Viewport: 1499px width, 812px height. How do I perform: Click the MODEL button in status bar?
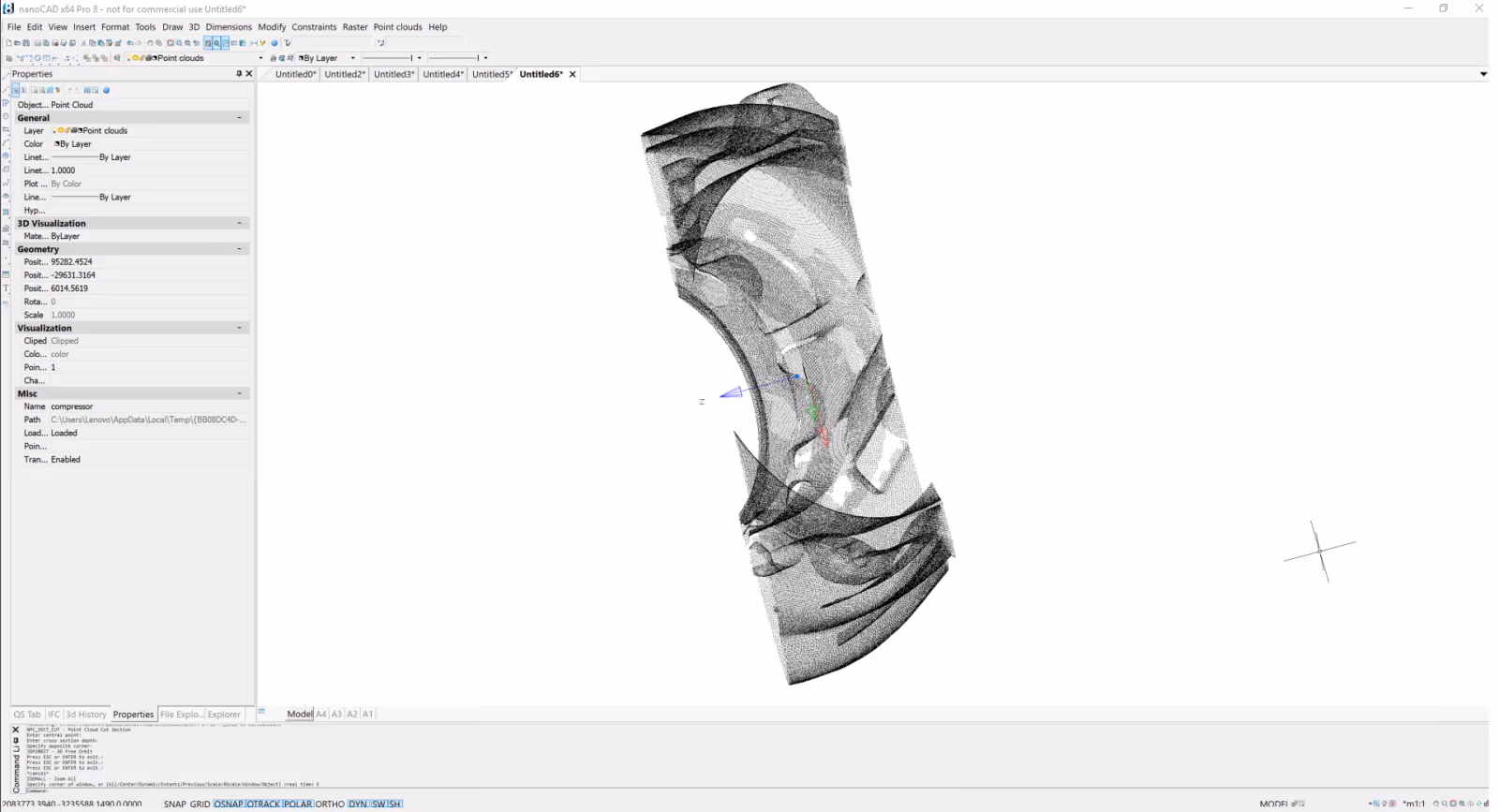(x=1273, y=804)
